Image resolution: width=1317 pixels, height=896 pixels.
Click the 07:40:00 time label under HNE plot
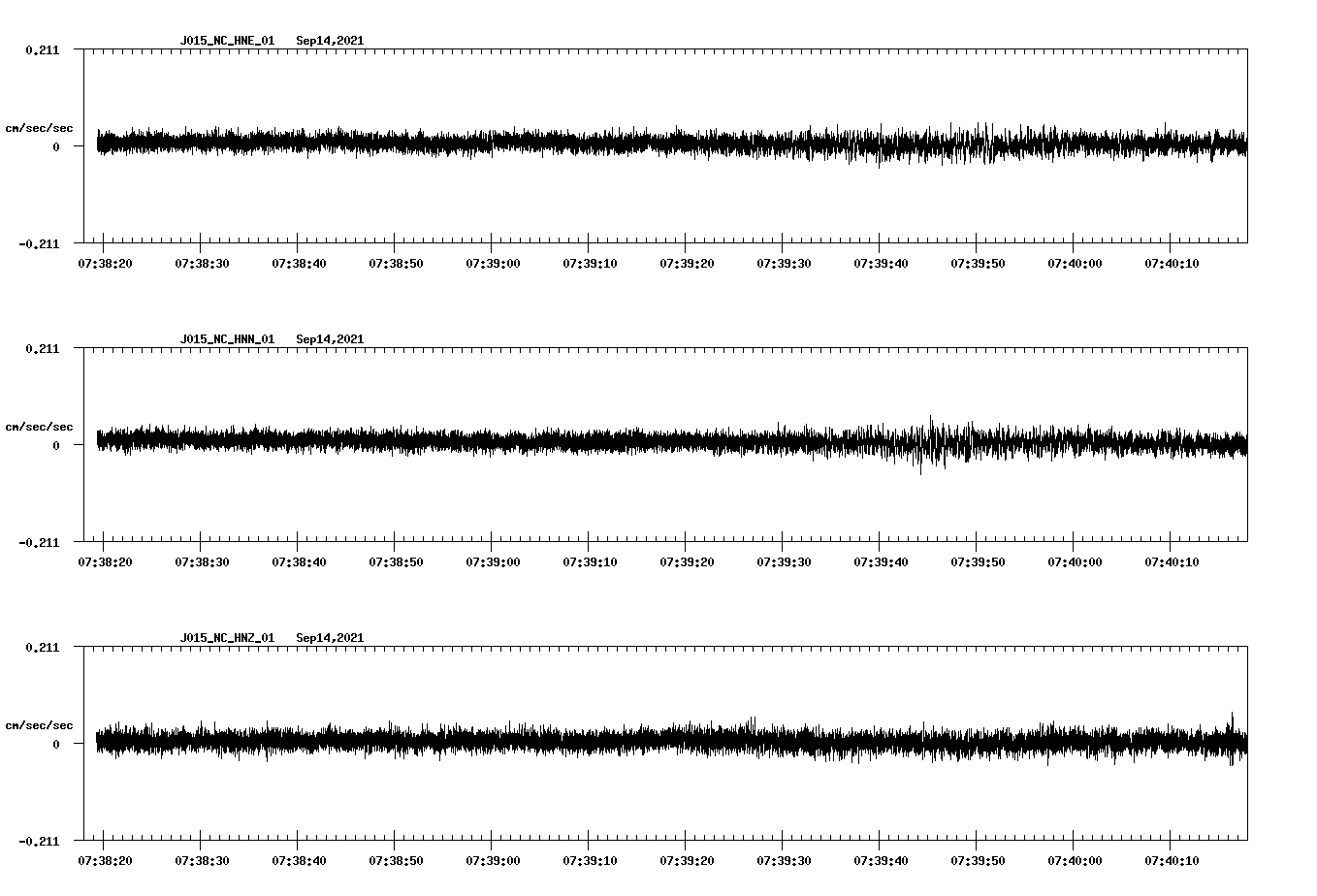[1075, 264]
